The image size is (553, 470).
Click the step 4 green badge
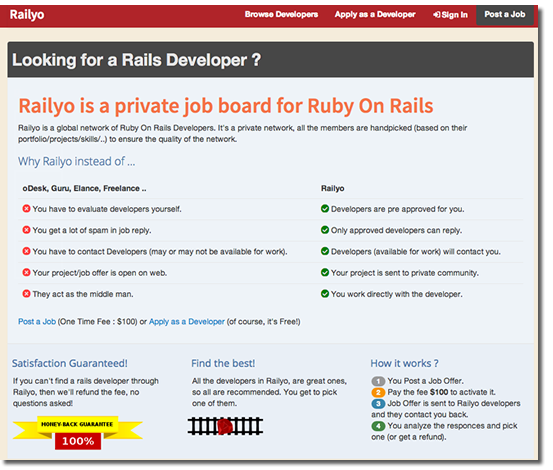pos(378,426)
